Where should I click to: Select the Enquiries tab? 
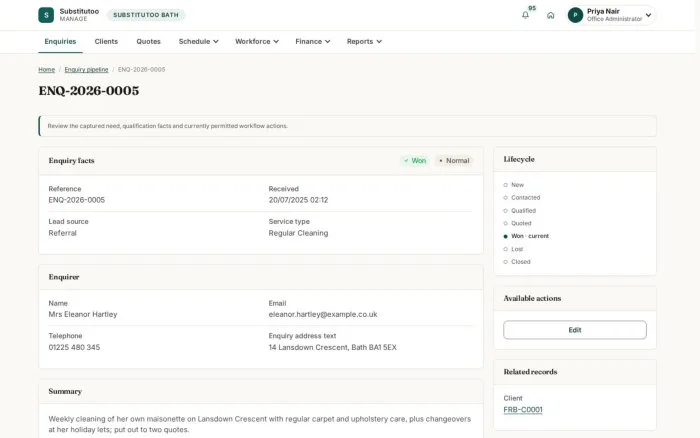60,42
